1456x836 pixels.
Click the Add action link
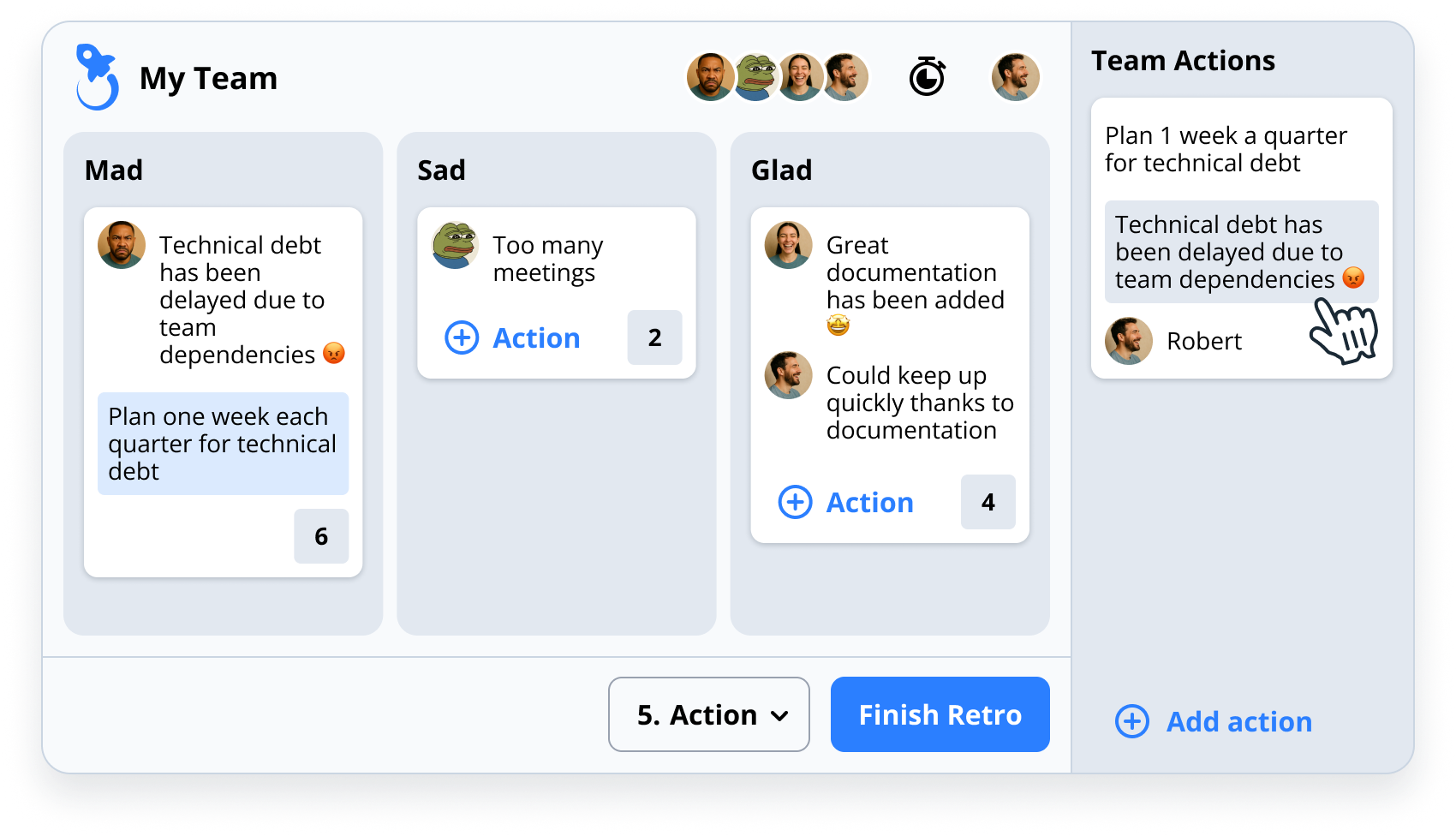(1238, 722)
